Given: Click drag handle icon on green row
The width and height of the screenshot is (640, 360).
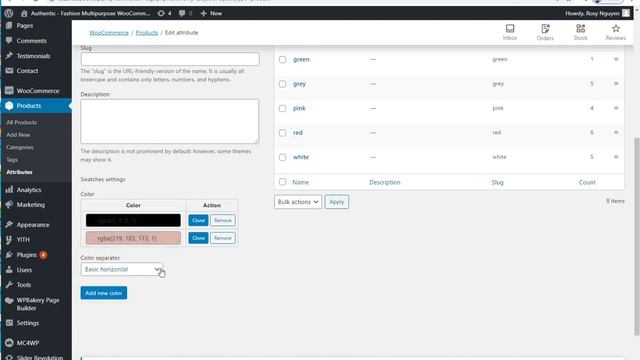Looking at the screenshot, I should pyautogui.click(x=616, y=59).
